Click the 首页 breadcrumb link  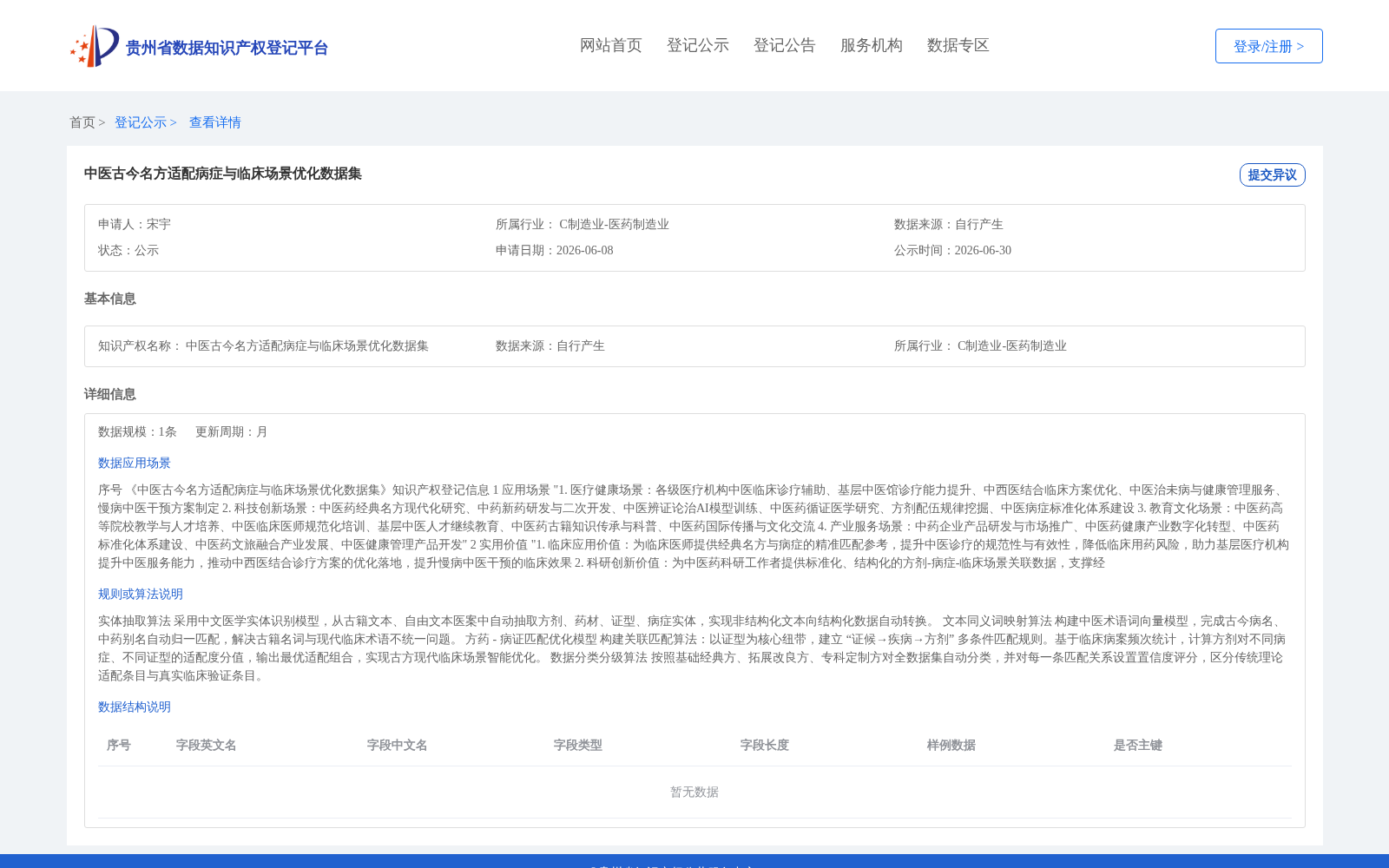(x=82, y=122)
